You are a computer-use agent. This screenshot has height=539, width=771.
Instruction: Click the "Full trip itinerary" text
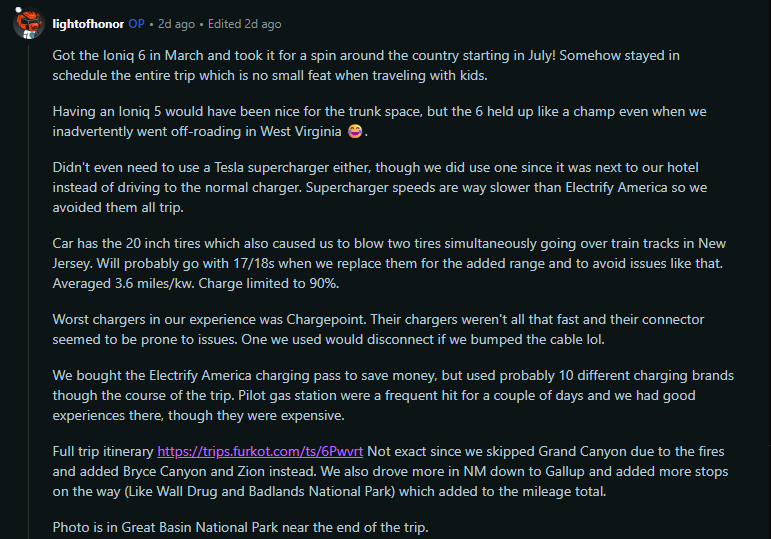click(x=103, y=450)
